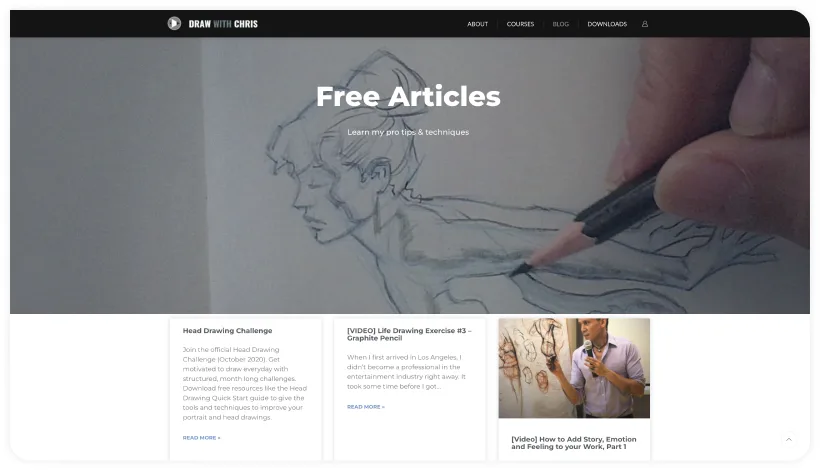Viewport: 820px width, 471px height.
Task: Open the Courses menu item
Action: click(x=520, y=24)
